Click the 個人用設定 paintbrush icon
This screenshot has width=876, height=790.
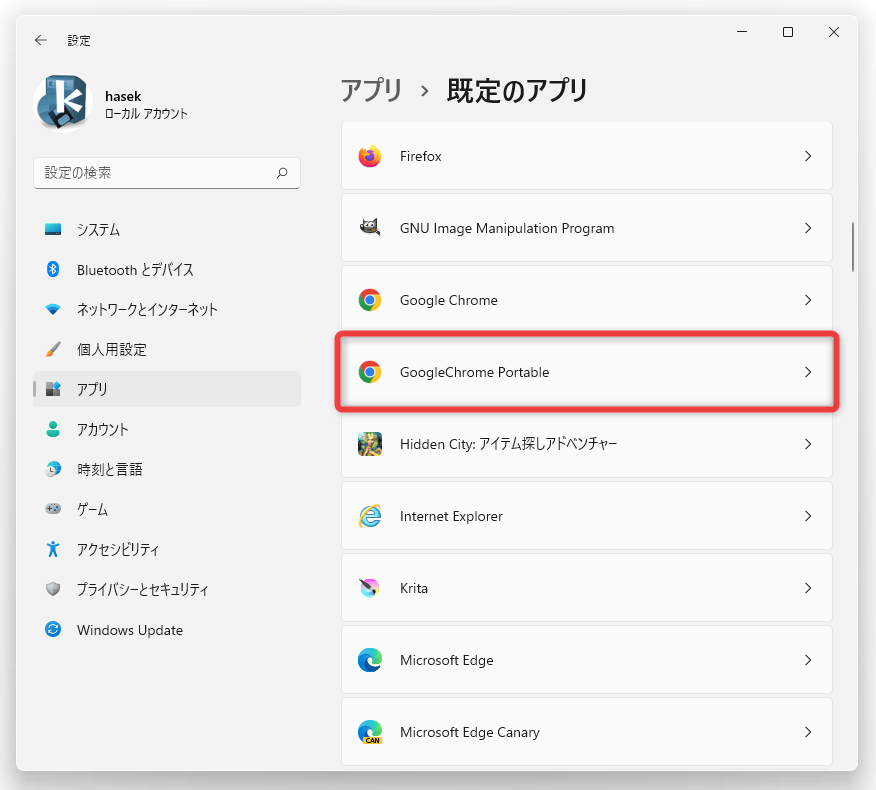click(x=53, y=349)
